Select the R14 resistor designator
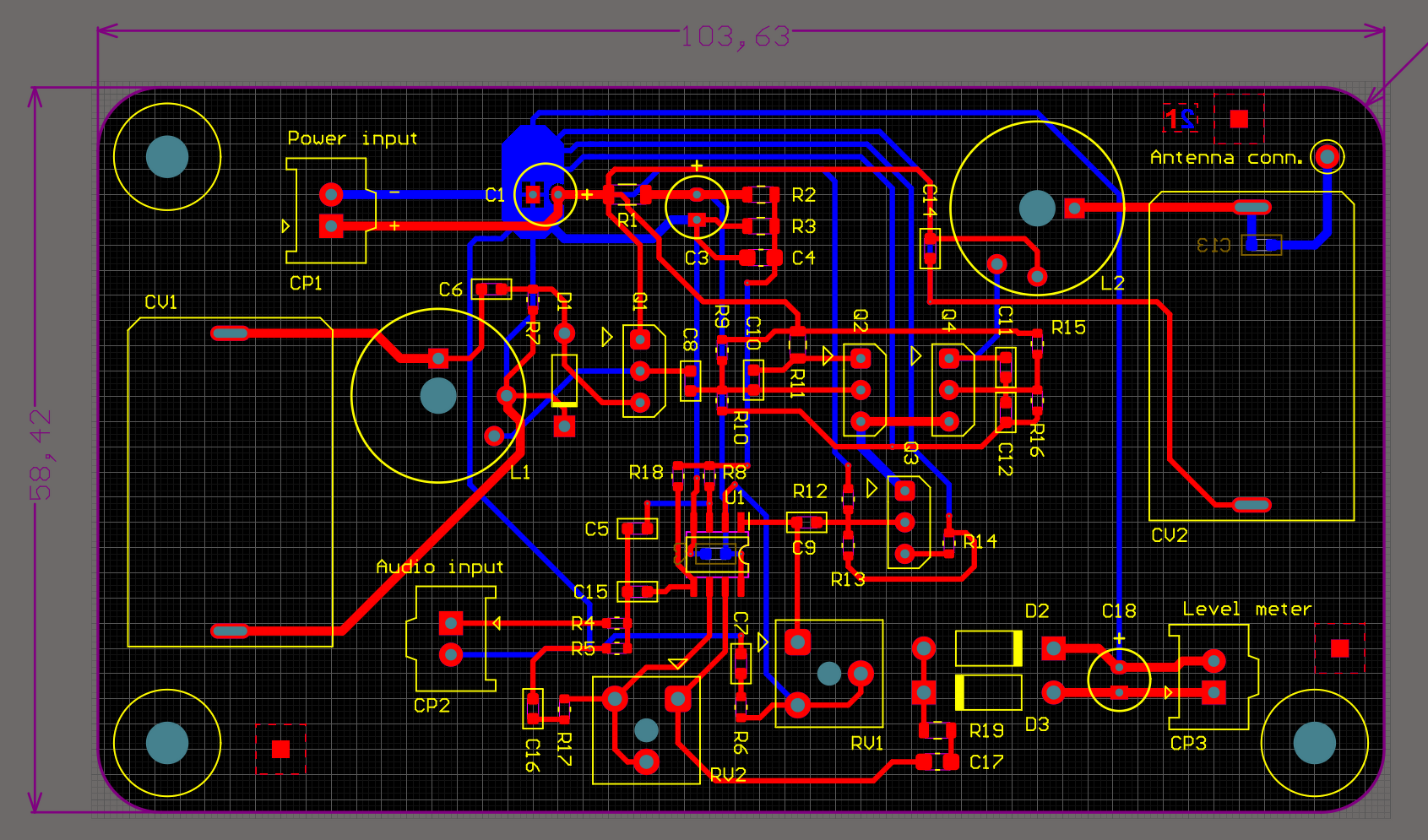The width and height of the screenshot is (1428, 840). point(980,541)
